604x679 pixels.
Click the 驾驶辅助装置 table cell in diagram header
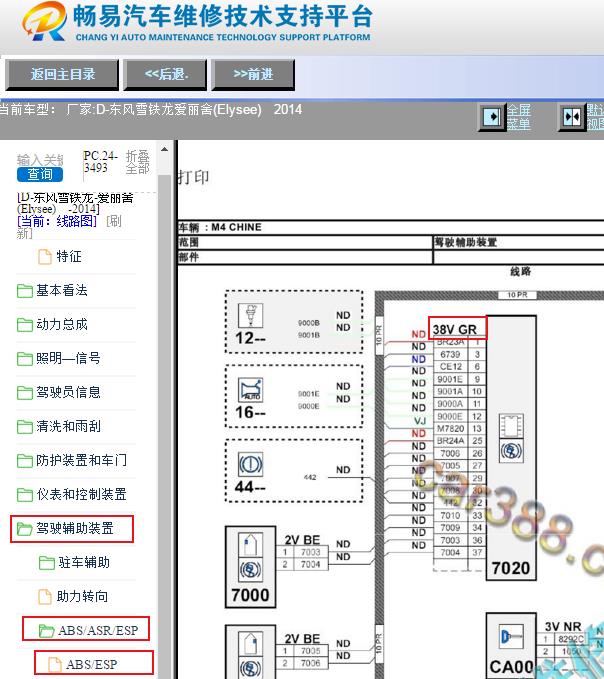pyautogui.click(x=519, y=242)
